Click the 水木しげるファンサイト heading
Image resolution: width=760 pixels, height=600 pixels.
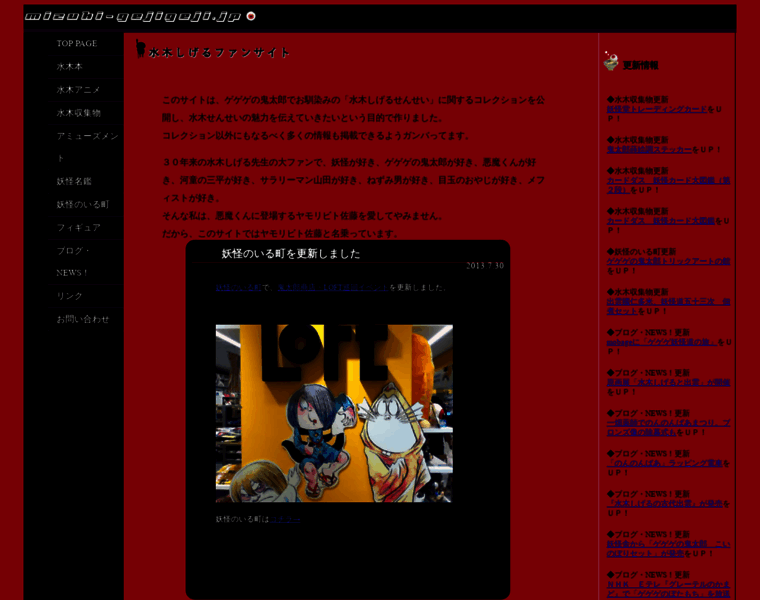pos(219,53)
